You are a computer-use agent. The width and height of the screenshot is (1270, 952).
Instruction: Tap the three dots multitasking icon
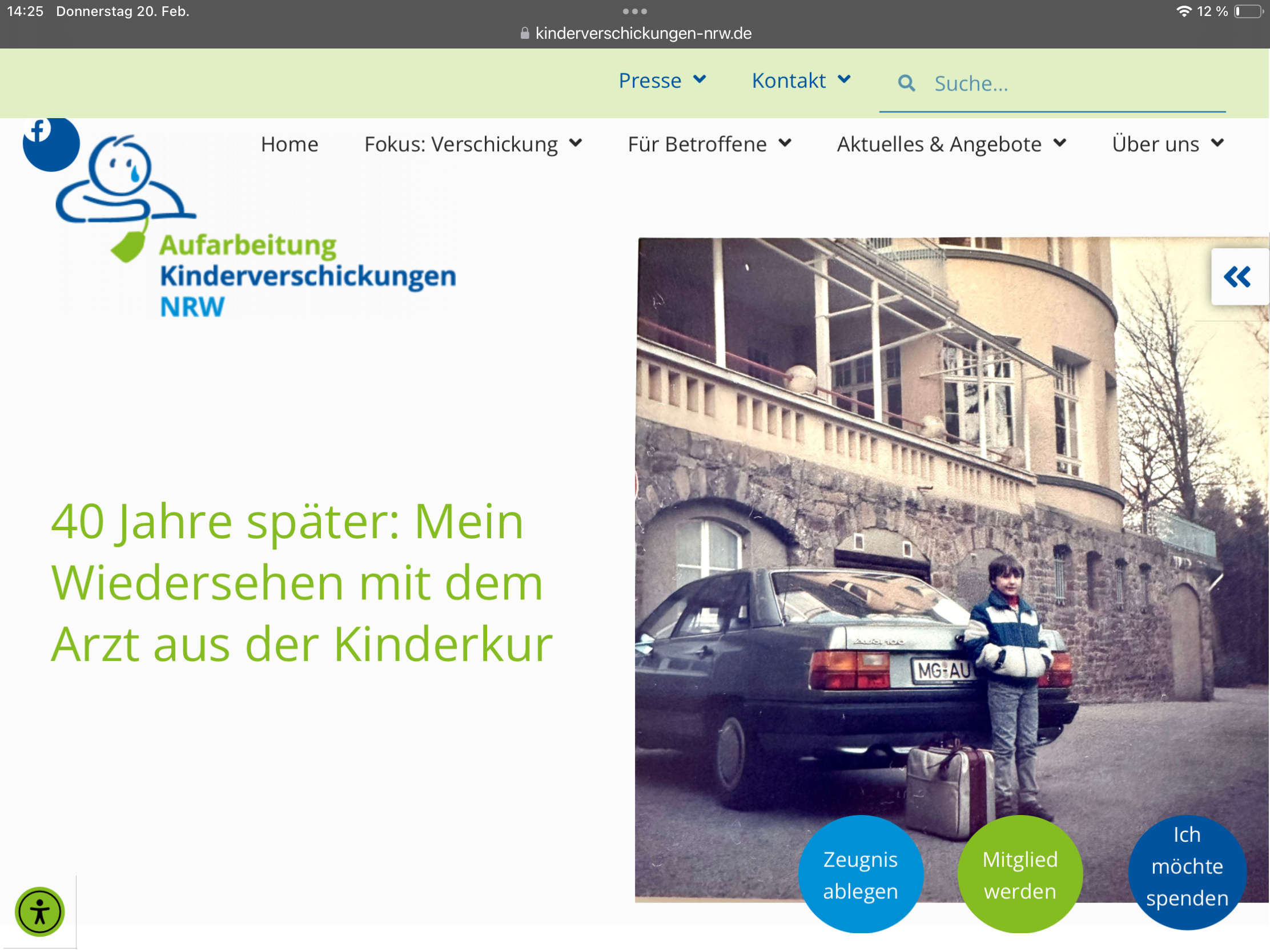point(634,11)
